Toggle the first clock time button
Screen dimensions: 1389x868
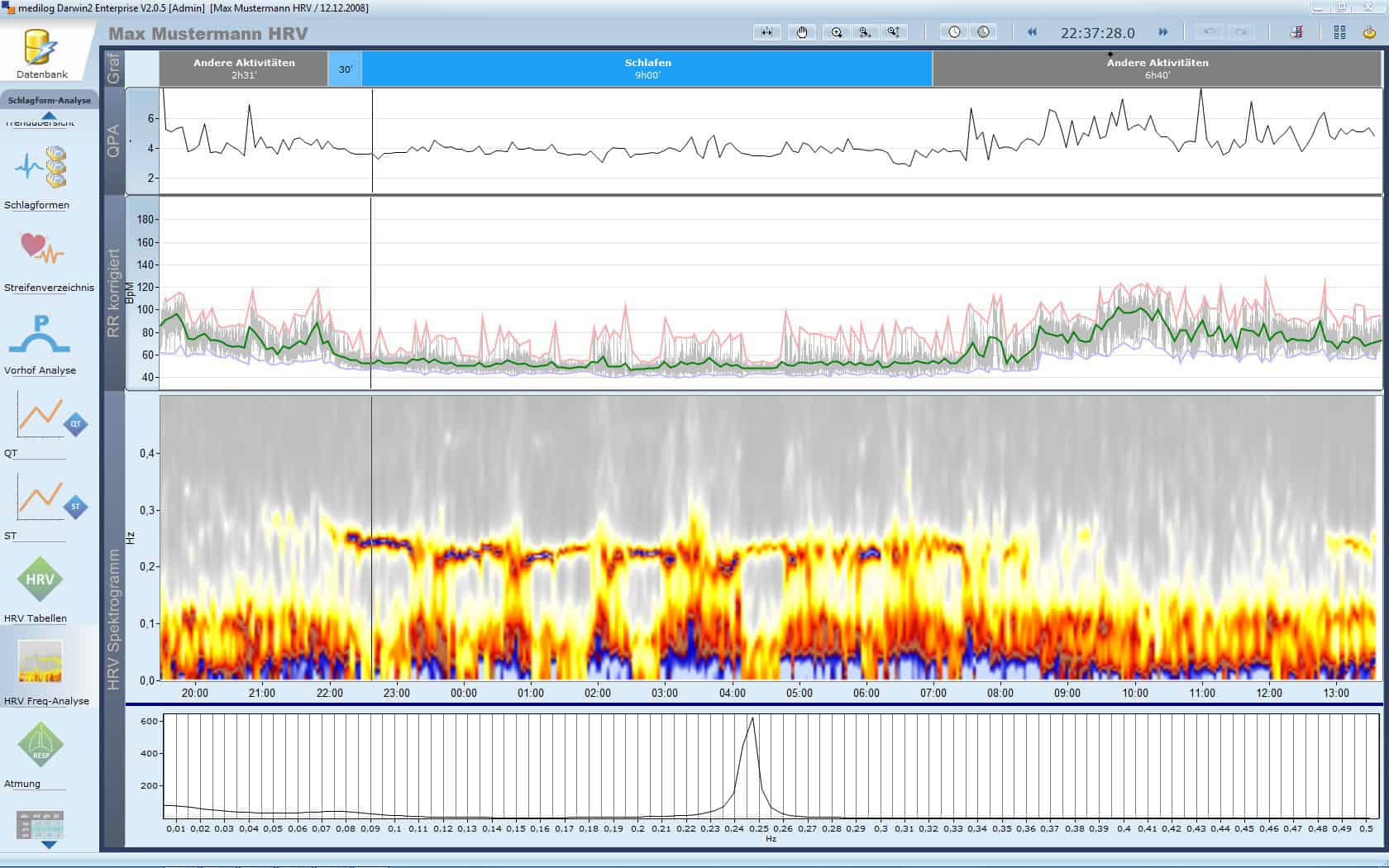click(955, 32)
